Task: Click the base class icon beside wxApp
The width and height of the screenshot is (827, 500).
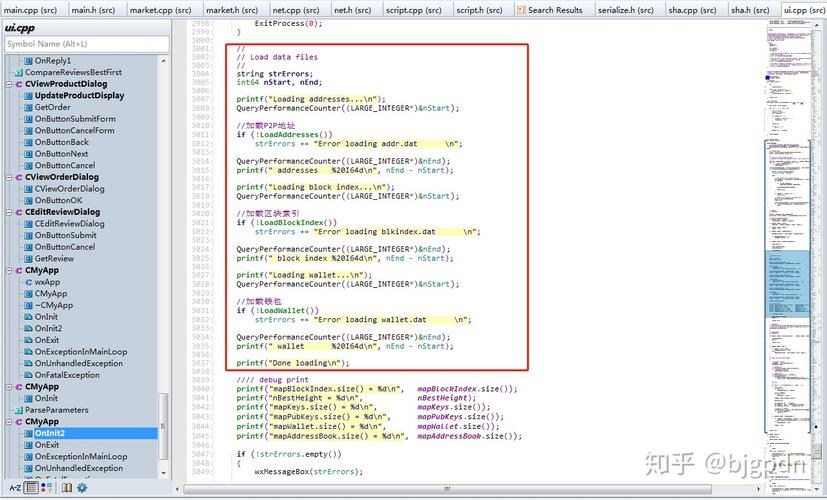Action: [28, 282]
